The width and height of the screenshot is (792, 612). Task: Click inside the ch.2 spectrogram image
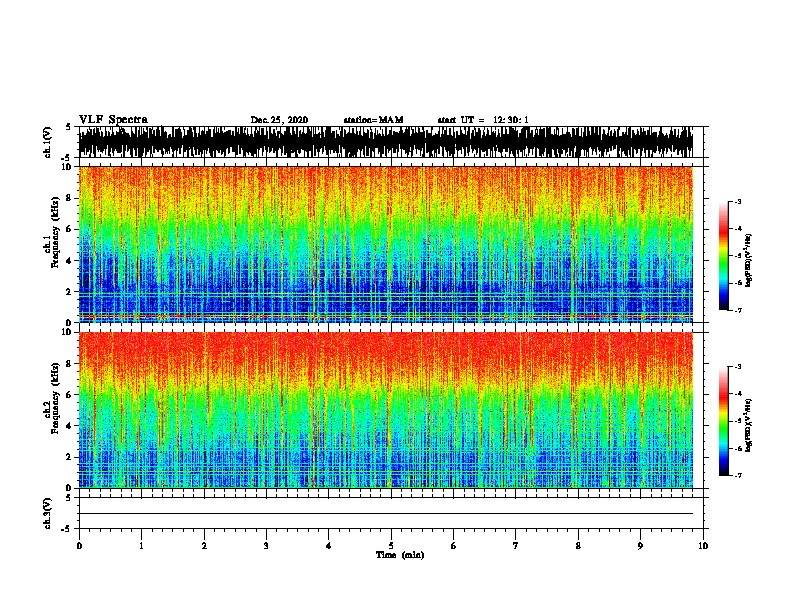coord(386,410)
